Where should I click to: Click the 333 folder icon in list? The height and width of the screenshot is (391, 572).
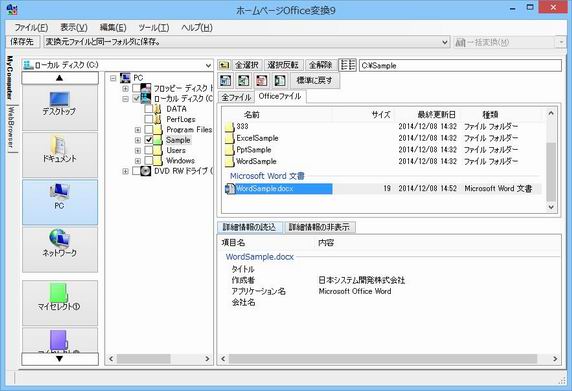[229, 127]
